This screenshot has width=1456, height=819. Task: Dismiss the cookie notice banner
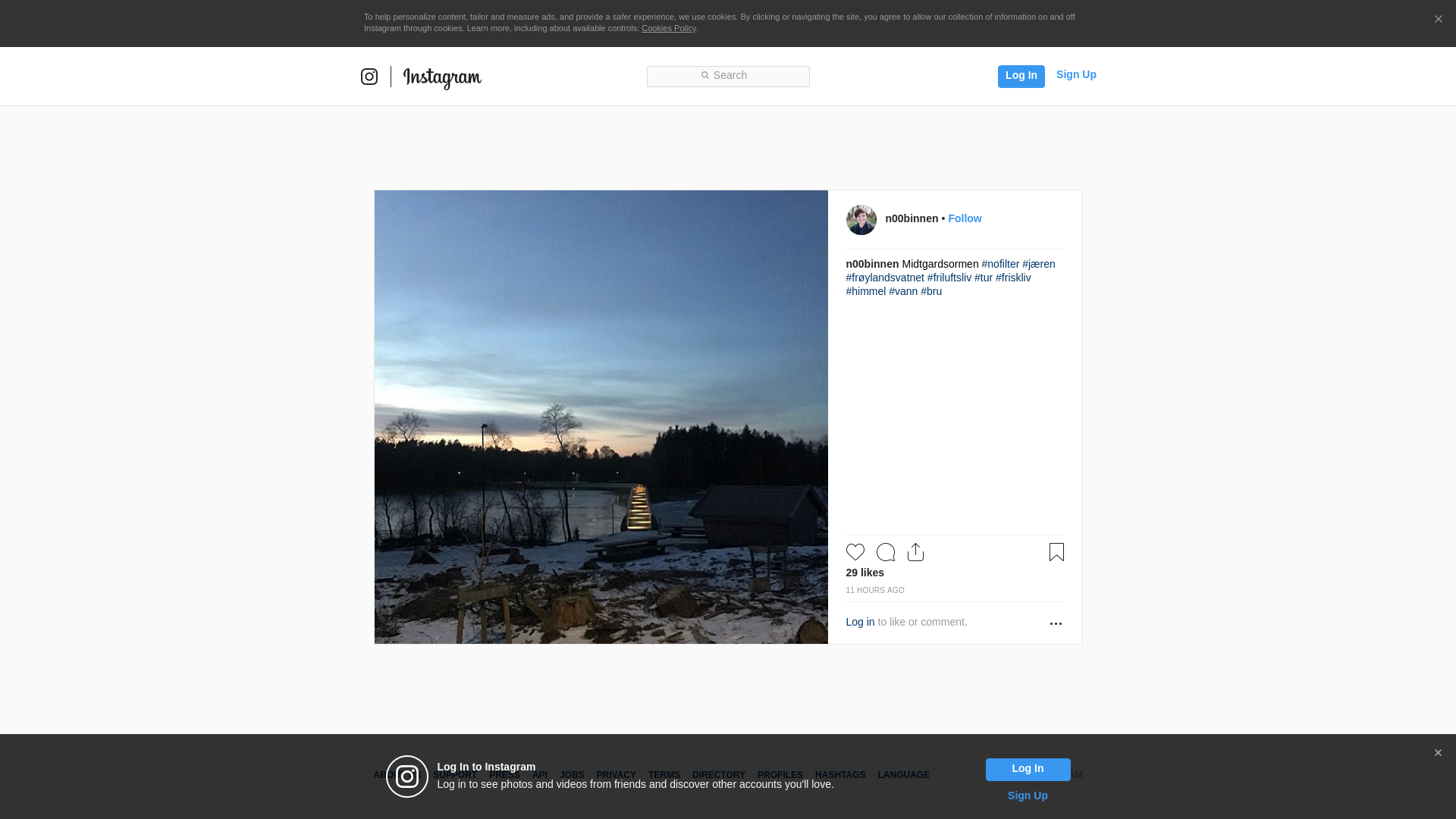(x=1438, y=20)
